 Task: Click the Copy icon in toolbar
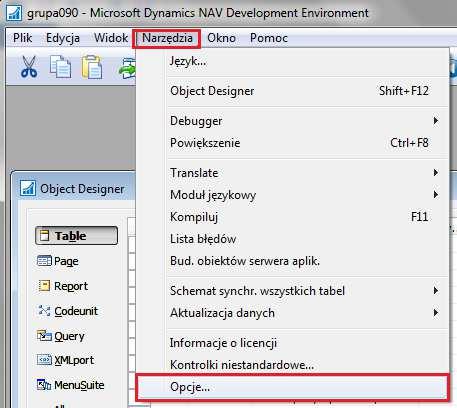(60, 67)
